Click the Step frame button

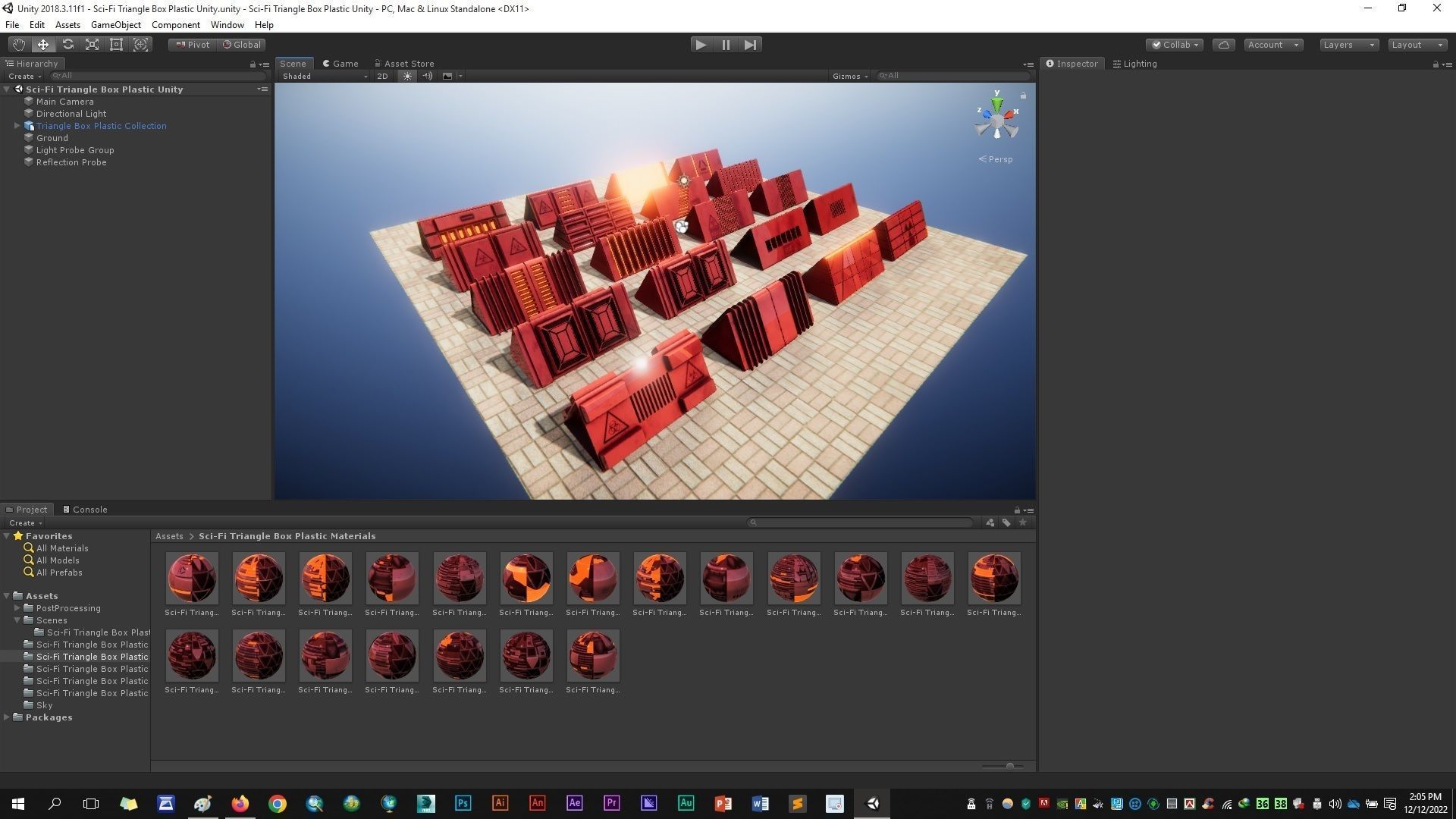tap(750, 45)
